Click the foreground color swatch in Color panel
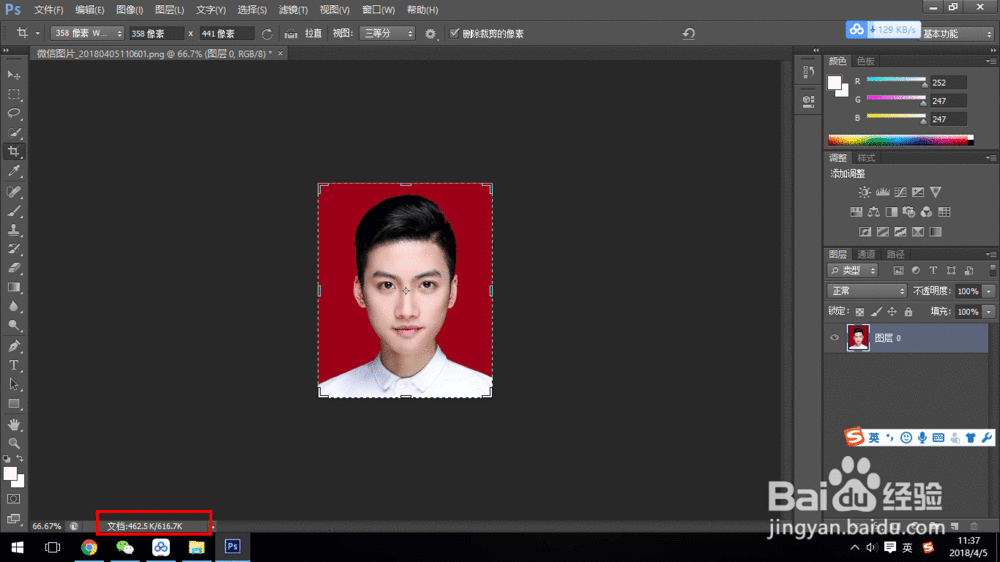This screenshot has width=1000, height=562. [x=834, y=83]
